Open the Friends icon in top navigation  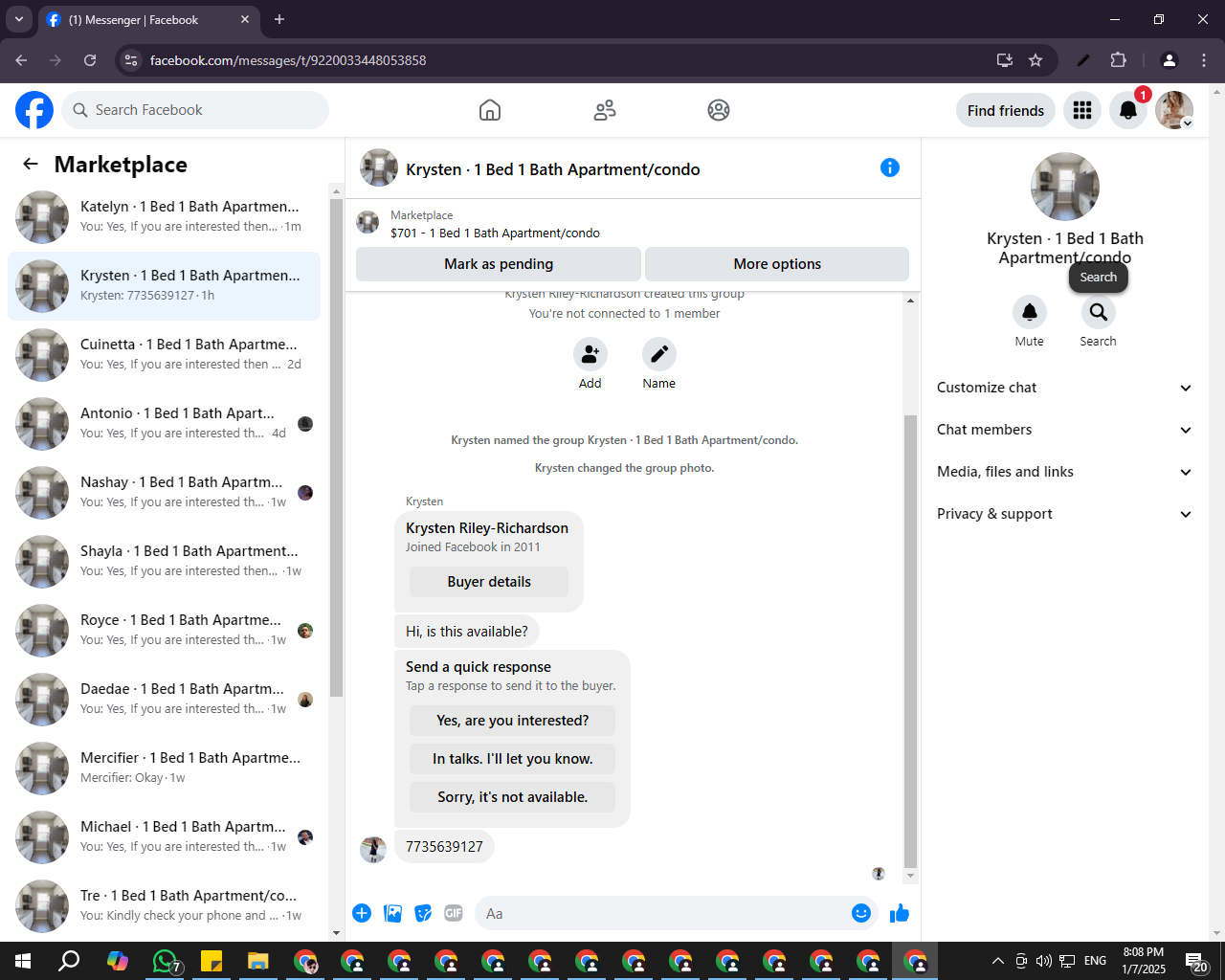click(605, 110)
